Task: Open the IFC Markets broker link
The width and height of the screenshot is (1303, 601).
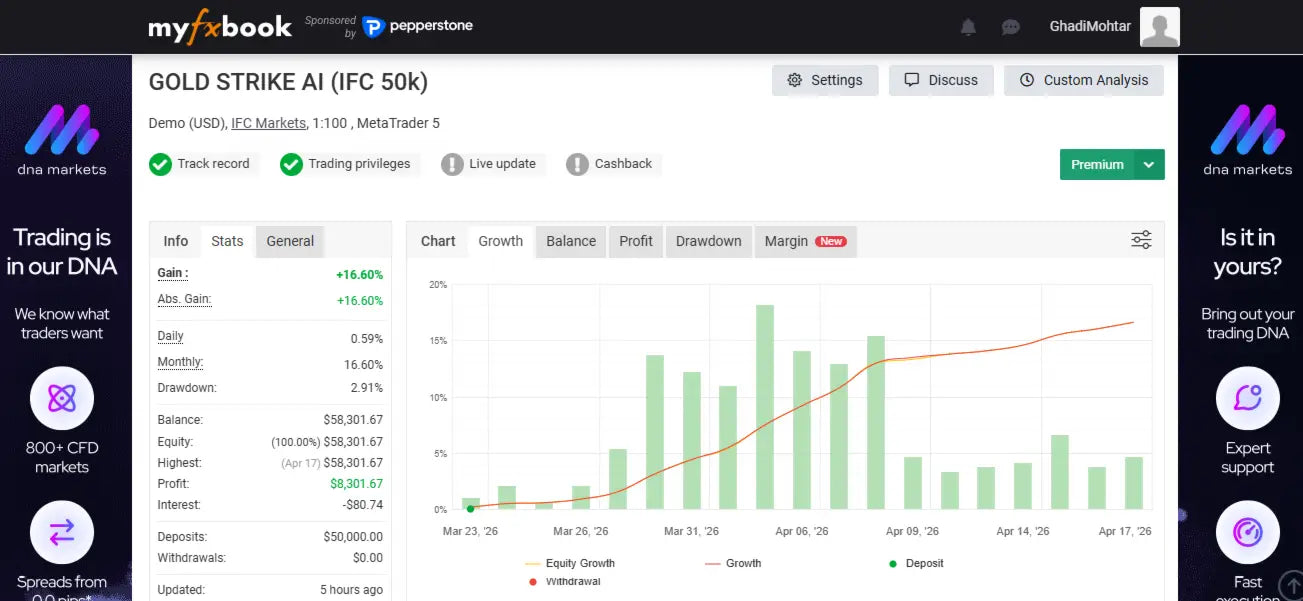Action: coord(268,123)
